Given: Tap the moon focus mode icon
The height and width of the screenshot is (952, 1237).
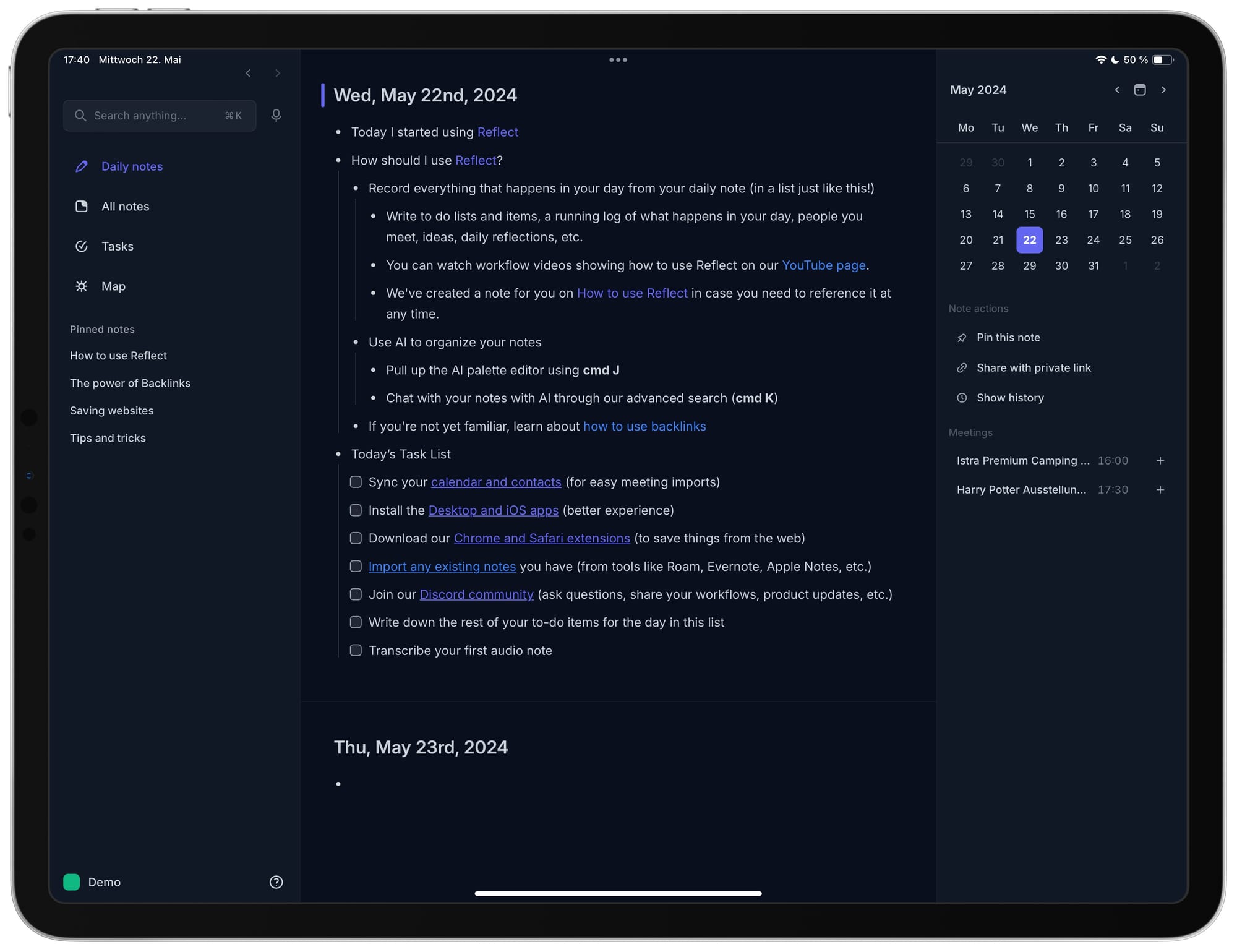Looking at the screenshot, I should (x=1115, y=60).
